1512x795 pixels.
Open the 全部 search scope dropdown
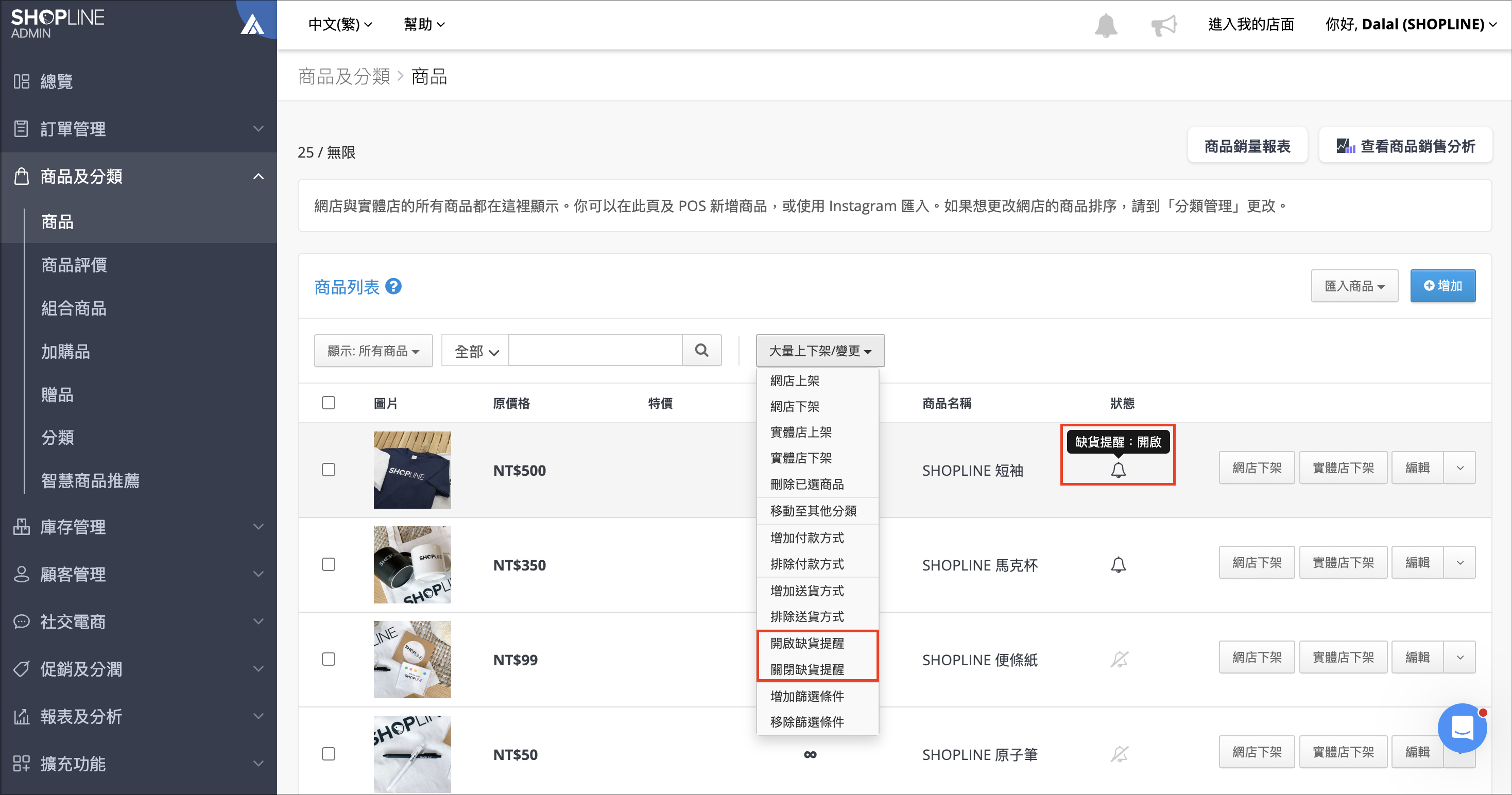[475, 350]
